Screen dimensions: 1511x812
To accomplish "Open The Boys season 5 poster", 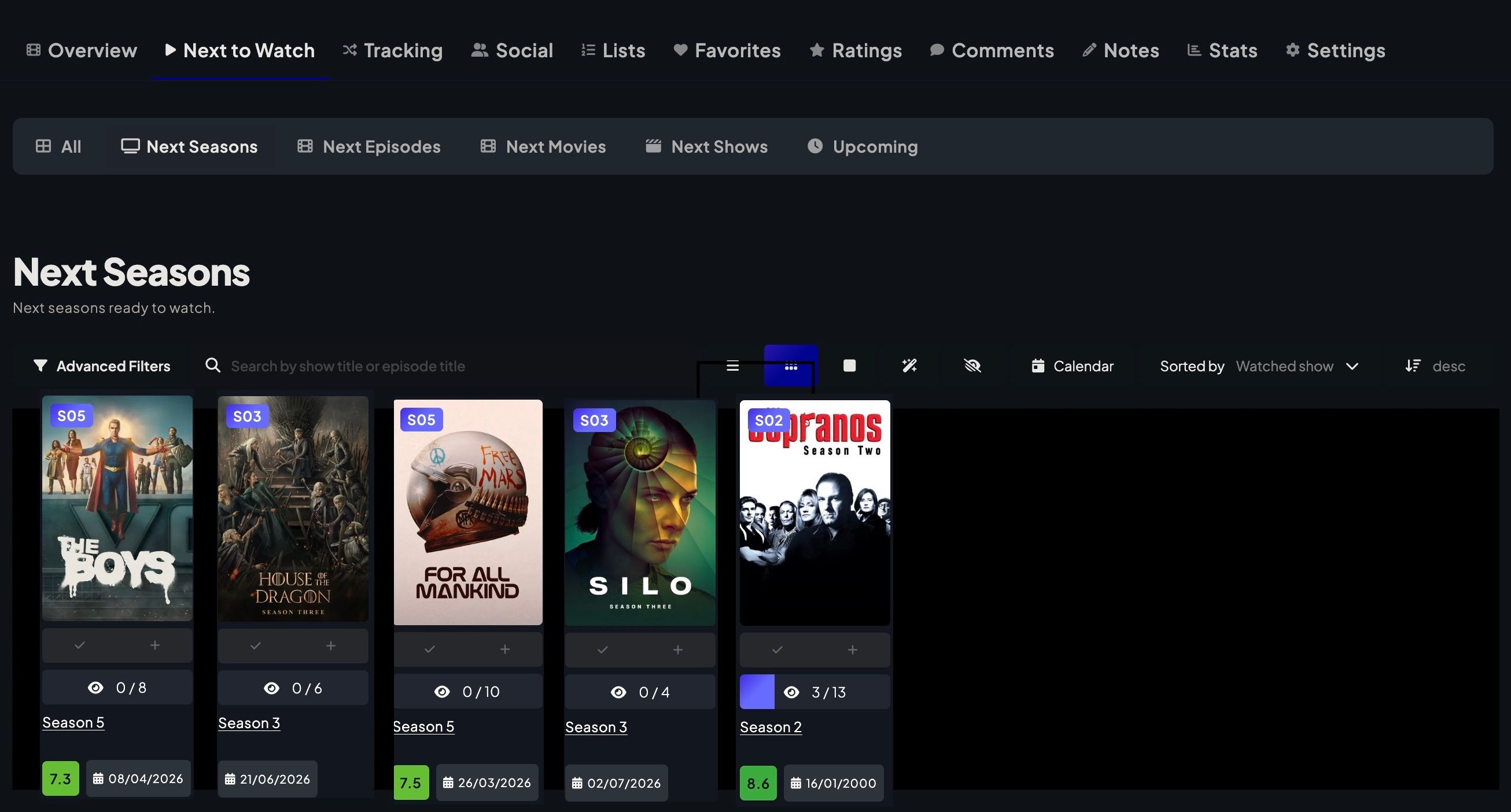I will pyautogui.click(x=117, y=508).
